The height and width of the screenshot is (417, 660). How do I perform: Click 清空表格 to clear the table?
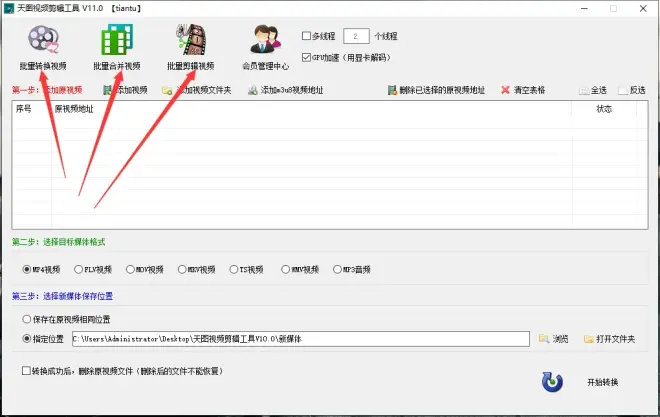(x=522, y=90)
